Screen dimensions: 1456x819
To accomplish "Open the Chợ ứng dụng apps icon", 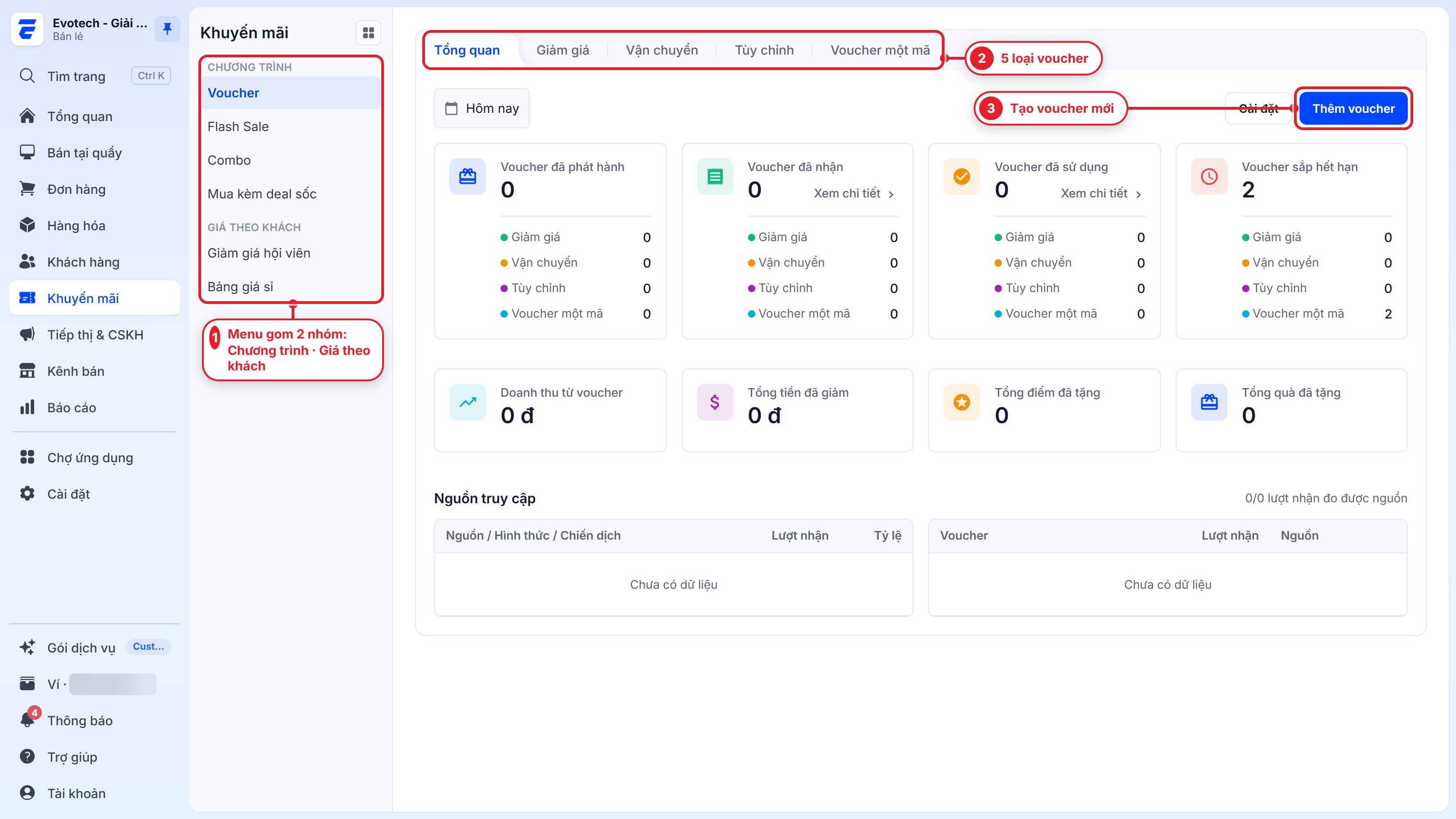I will 27,457.
